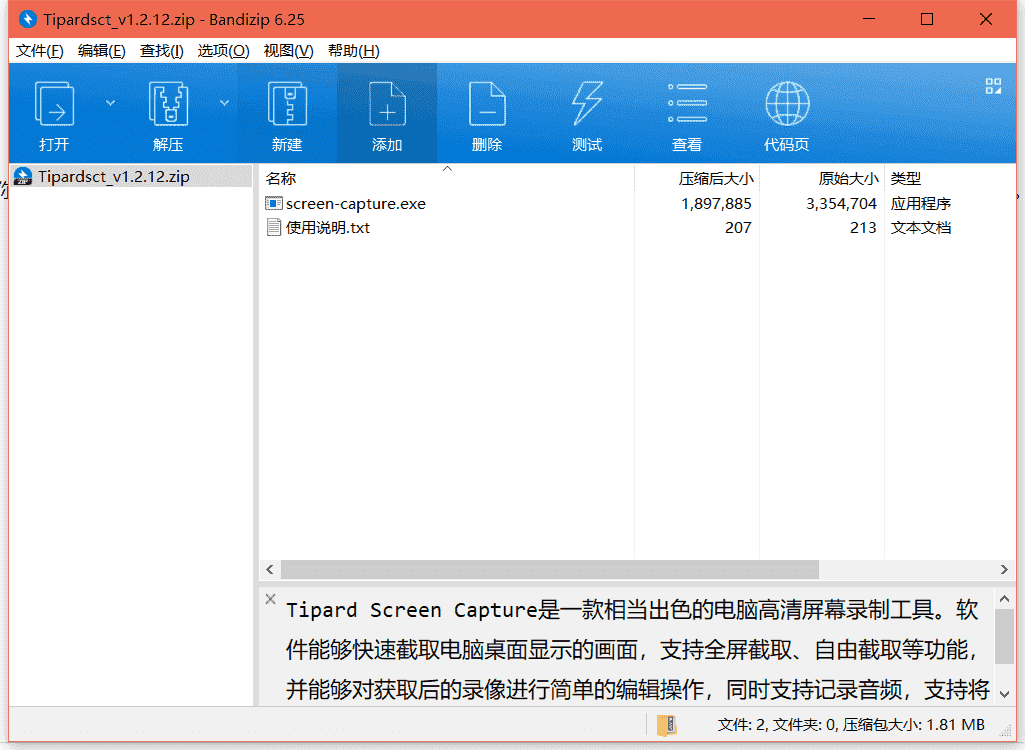The height and width of the screenshot is (750, 1025).
Task: Click the file list scroll right arrow
Action: pos(1004,570)
